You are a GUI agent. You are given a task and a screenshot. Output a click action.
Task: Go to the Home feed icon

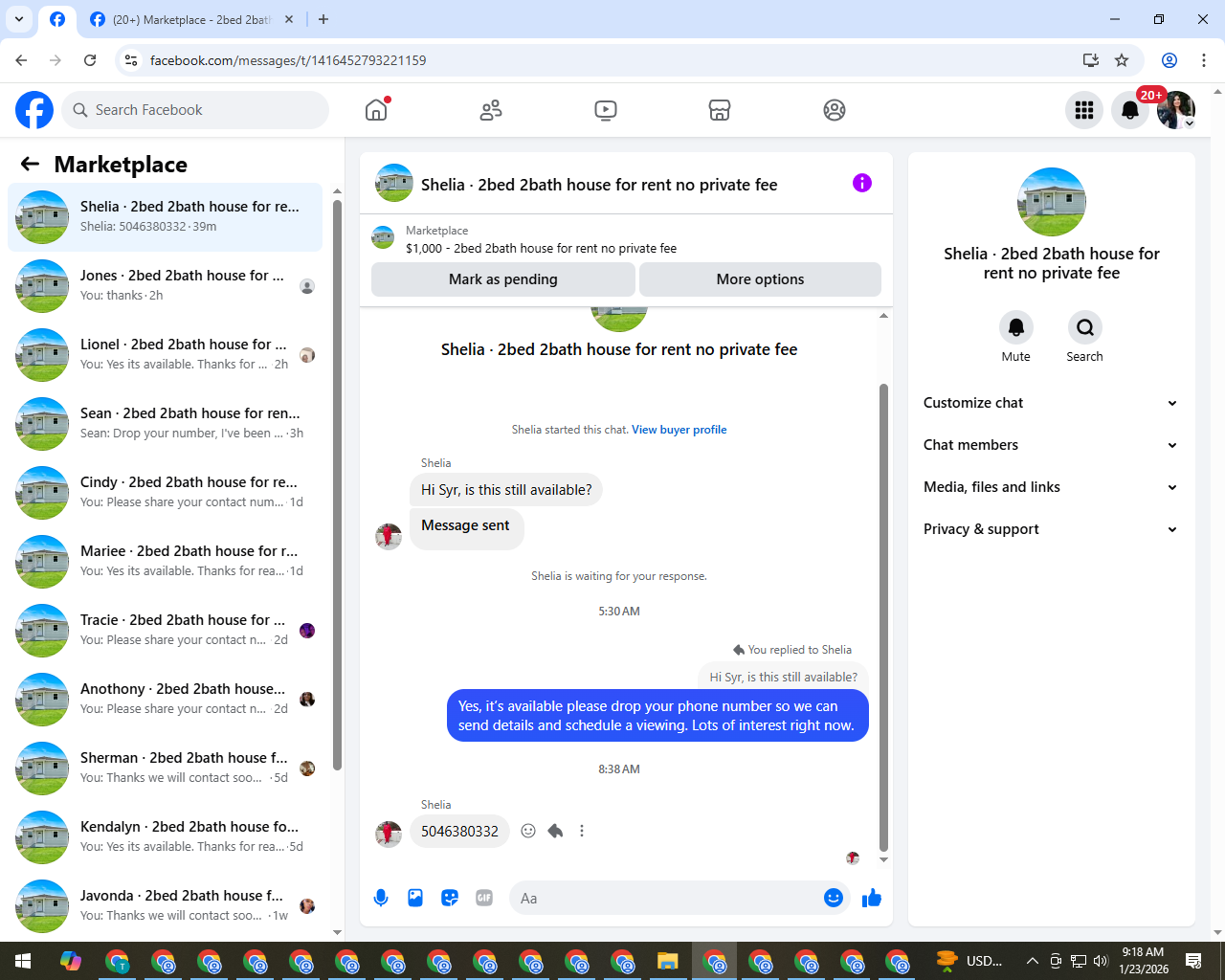pyautogui.click(x=376, y=110)
